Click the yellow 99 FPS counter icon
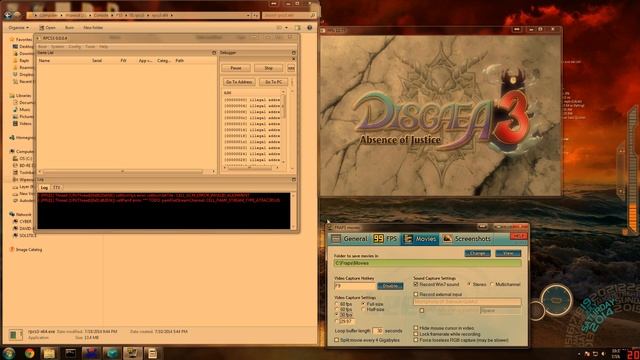640x360 pixels. [378, 239]
